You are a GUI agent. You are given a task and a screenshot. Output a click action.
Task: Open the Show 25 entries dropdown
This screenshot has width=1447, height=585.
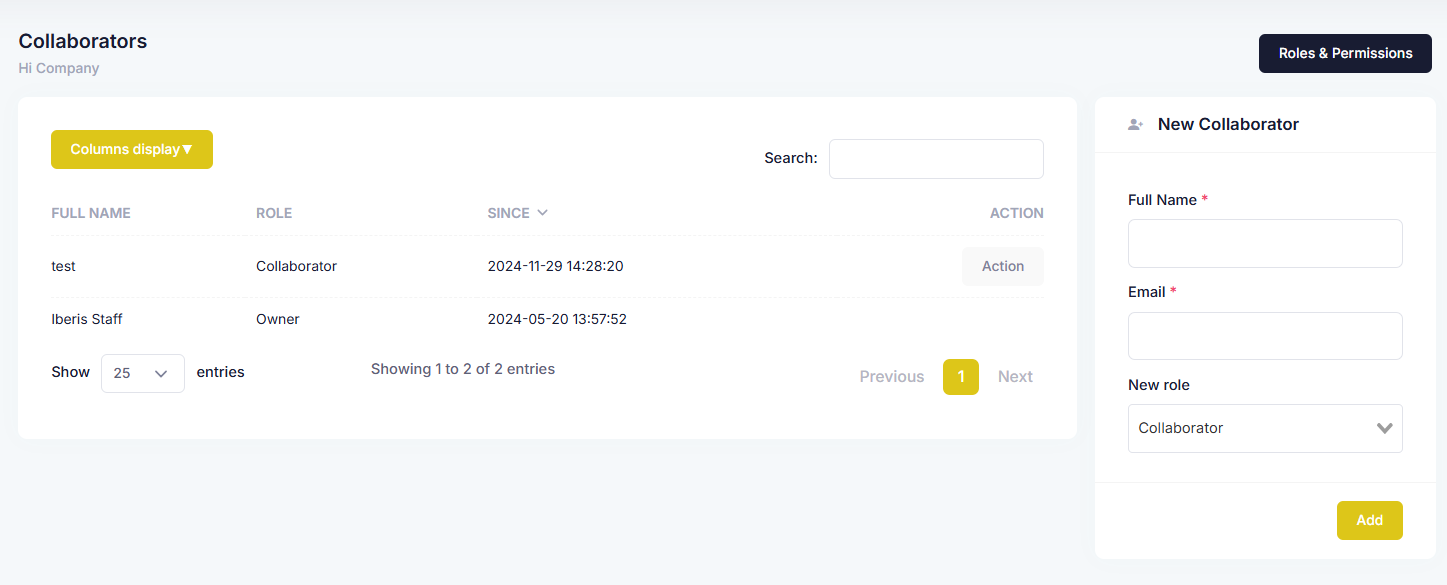pyautogui.click(x=143, y=373)
